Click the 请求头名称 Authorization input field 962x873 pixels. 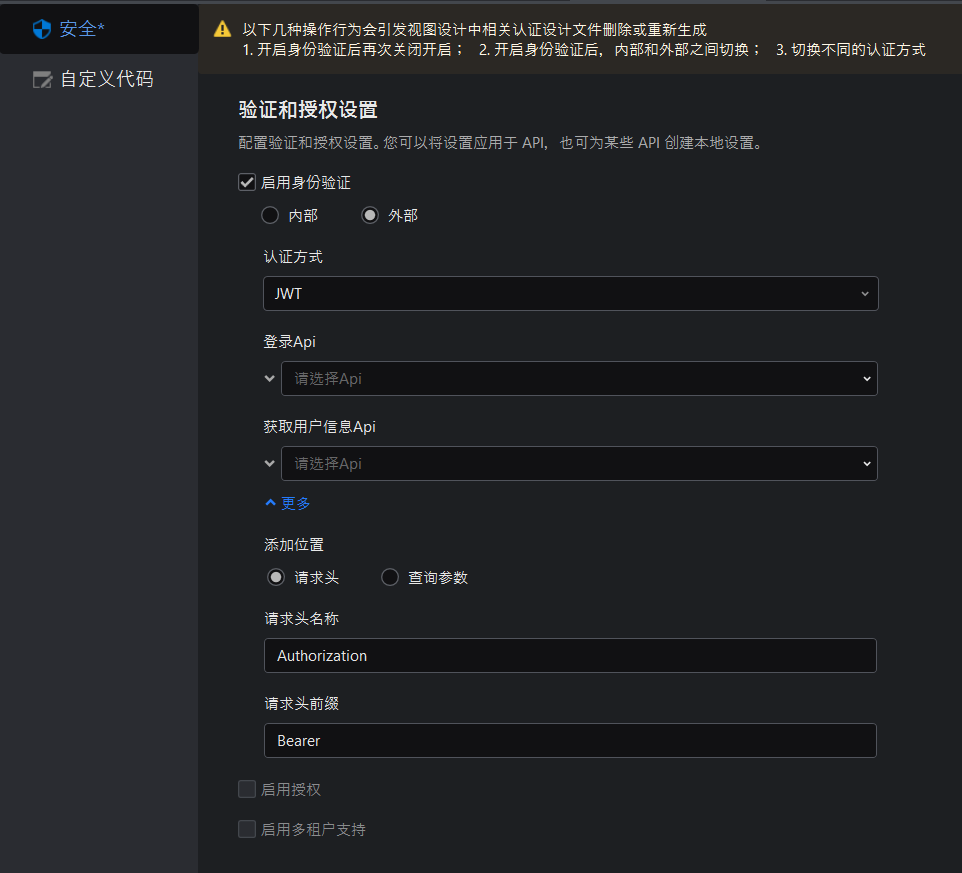point(570,656)
